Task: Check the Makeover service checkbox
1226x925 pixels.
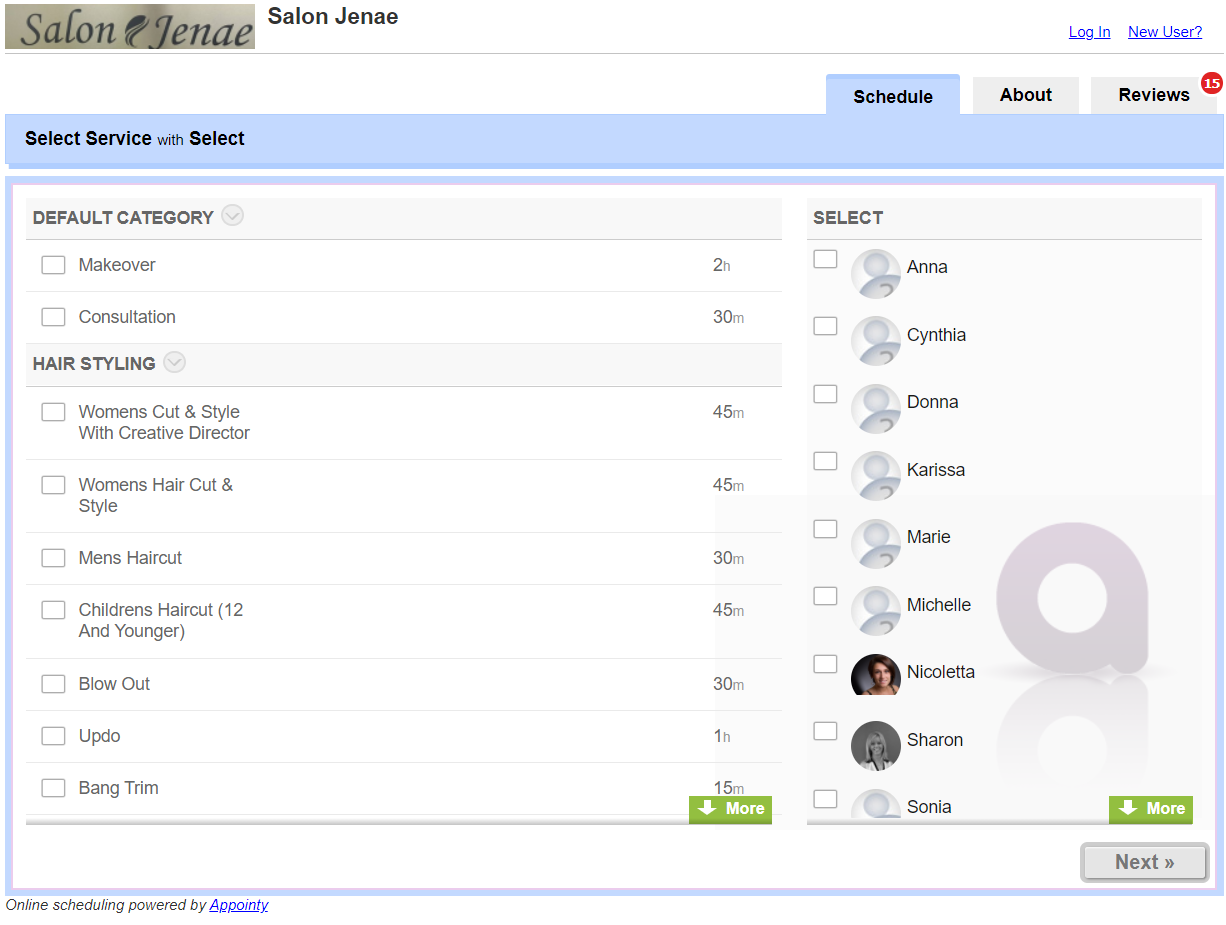Action: (53, 265)
